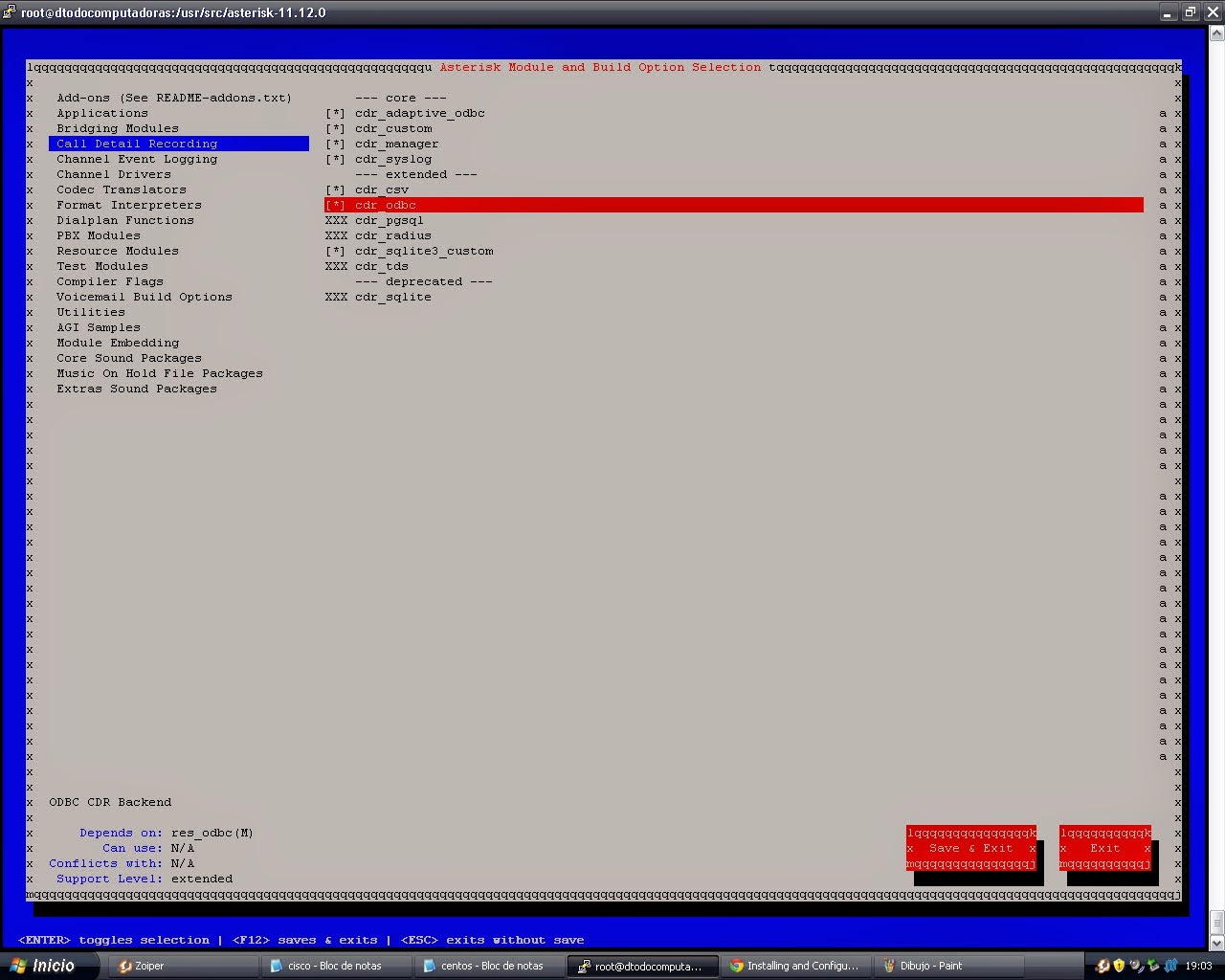Open PBX Modules category
This screenshot has width=1225, height=980.
[x=99, y=235]
